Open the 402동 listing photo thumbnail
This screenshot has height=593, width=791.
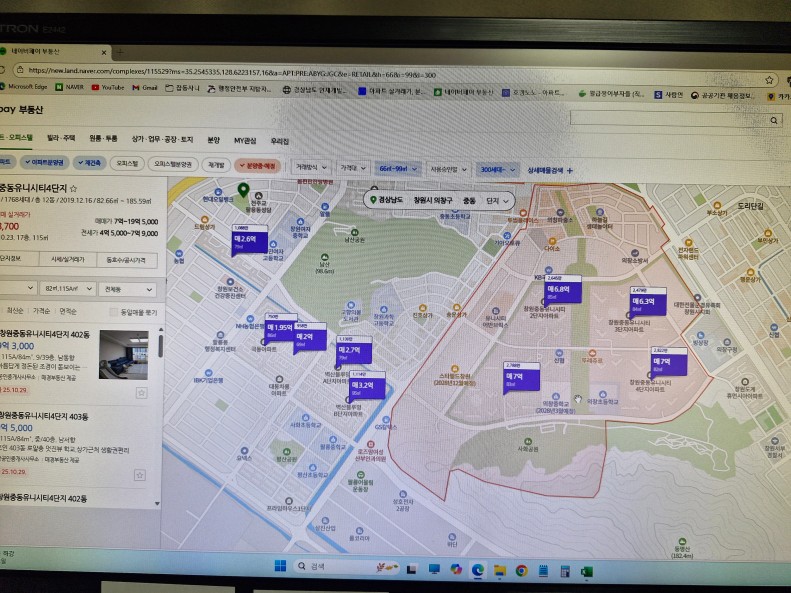point(124,354)
